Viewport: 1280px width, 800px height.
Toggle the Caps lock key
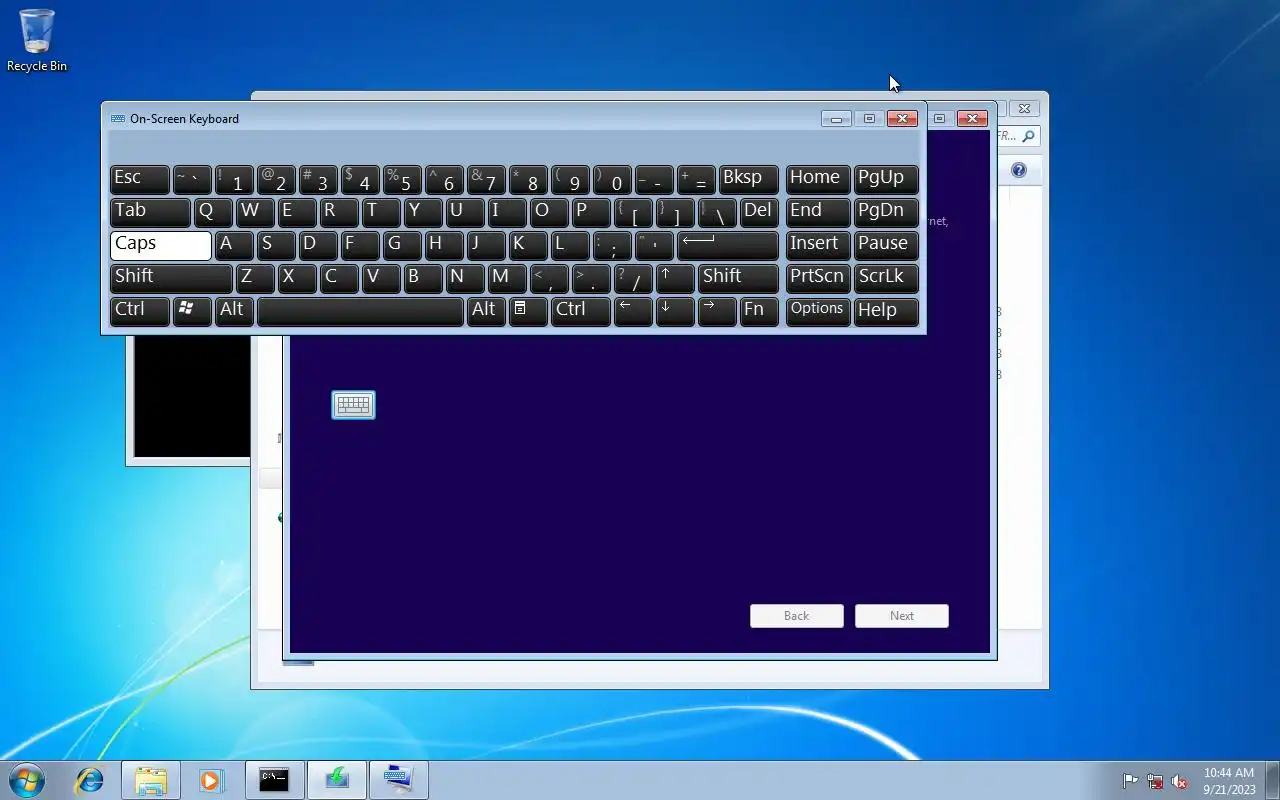point(161,245)
